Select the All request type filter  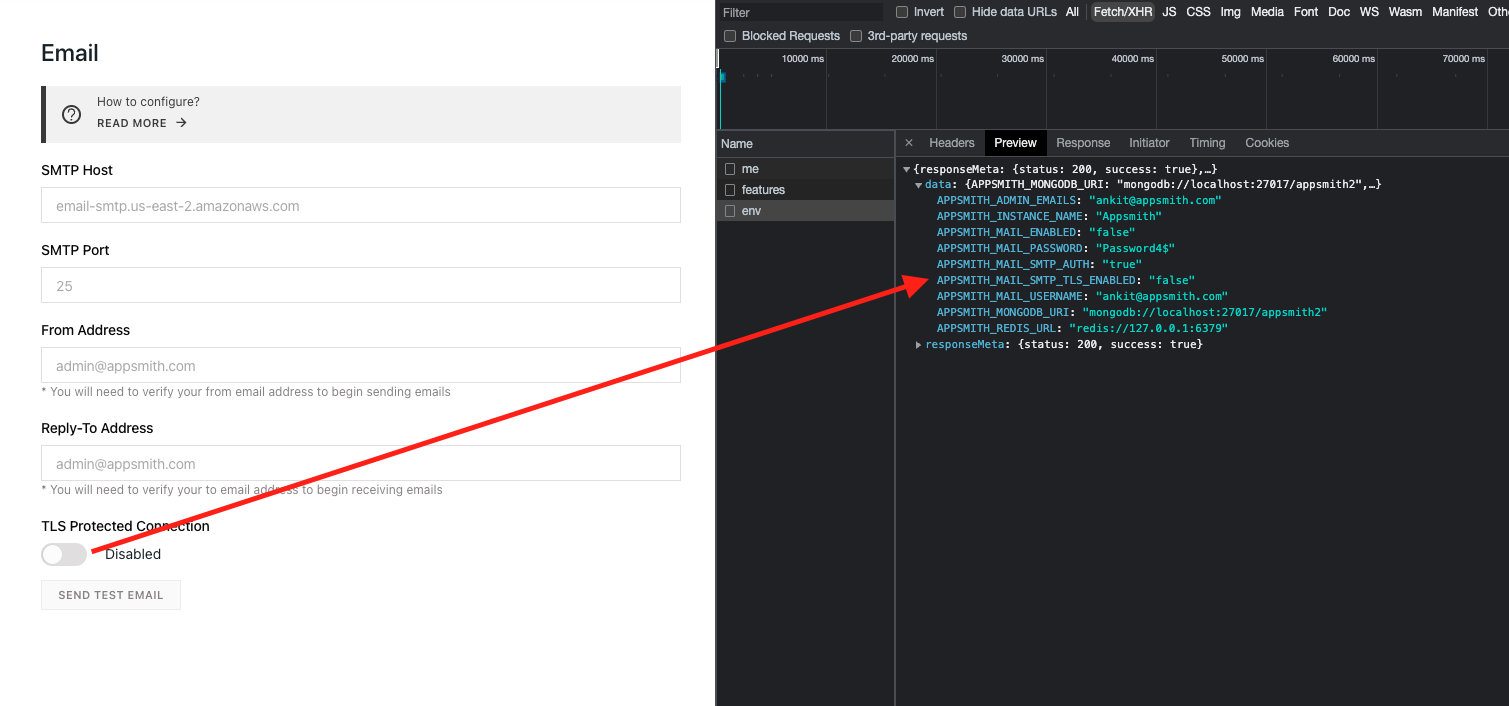click(x=1072, y=12)
